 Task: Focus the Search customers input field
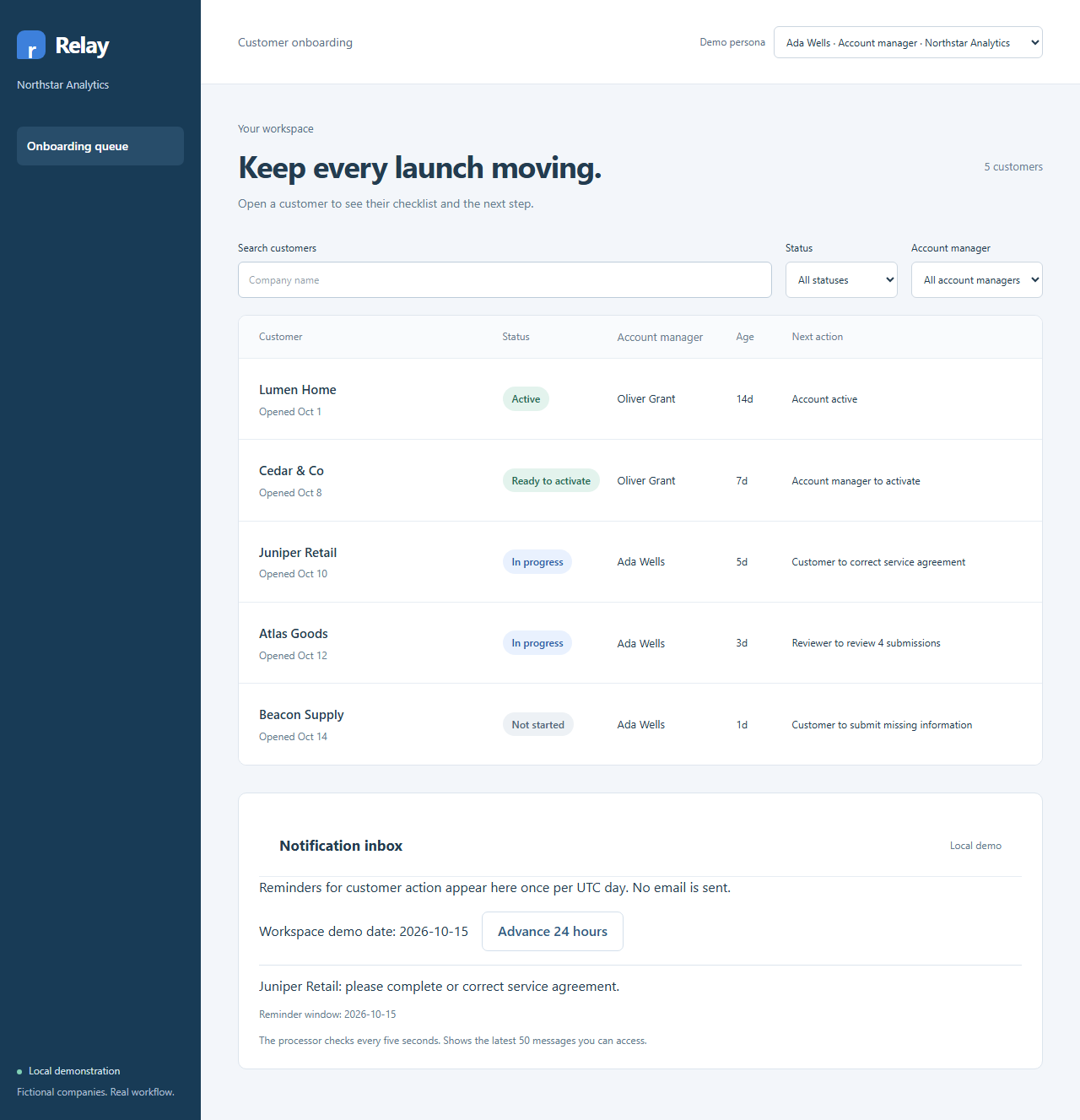click(505, 280)
